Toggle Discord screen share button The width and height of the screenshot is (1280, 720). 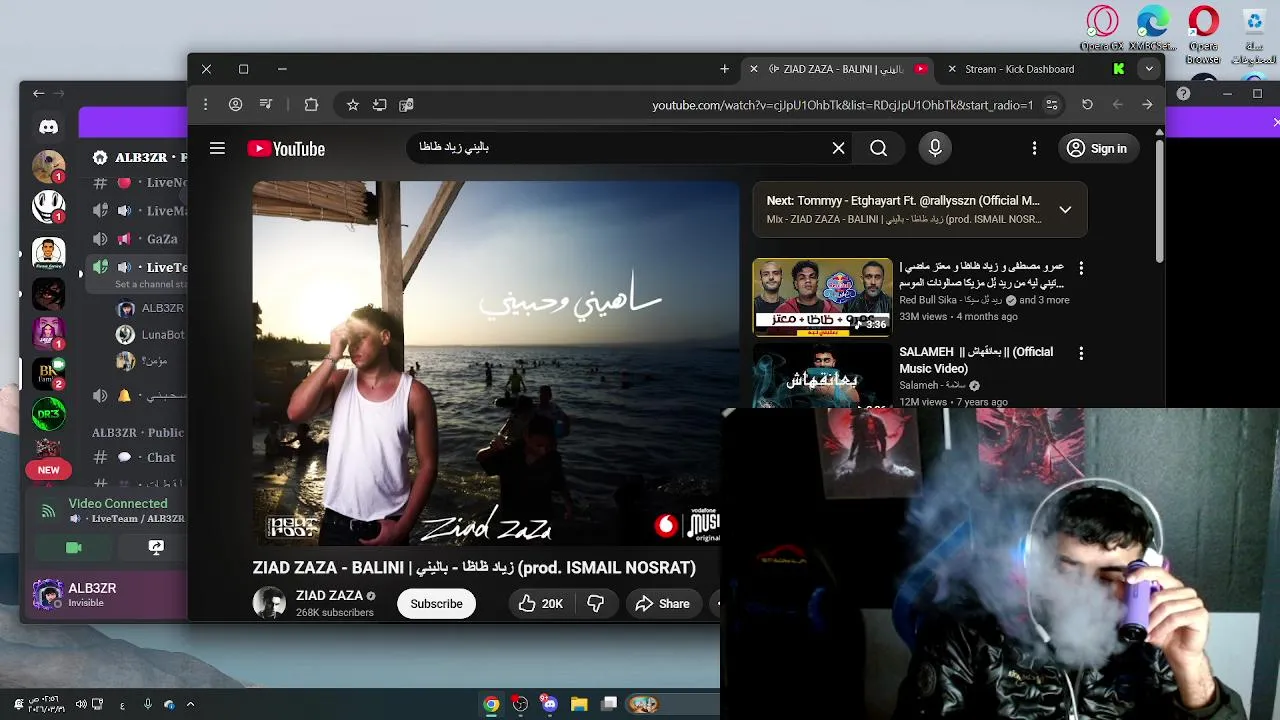point(156,547)
